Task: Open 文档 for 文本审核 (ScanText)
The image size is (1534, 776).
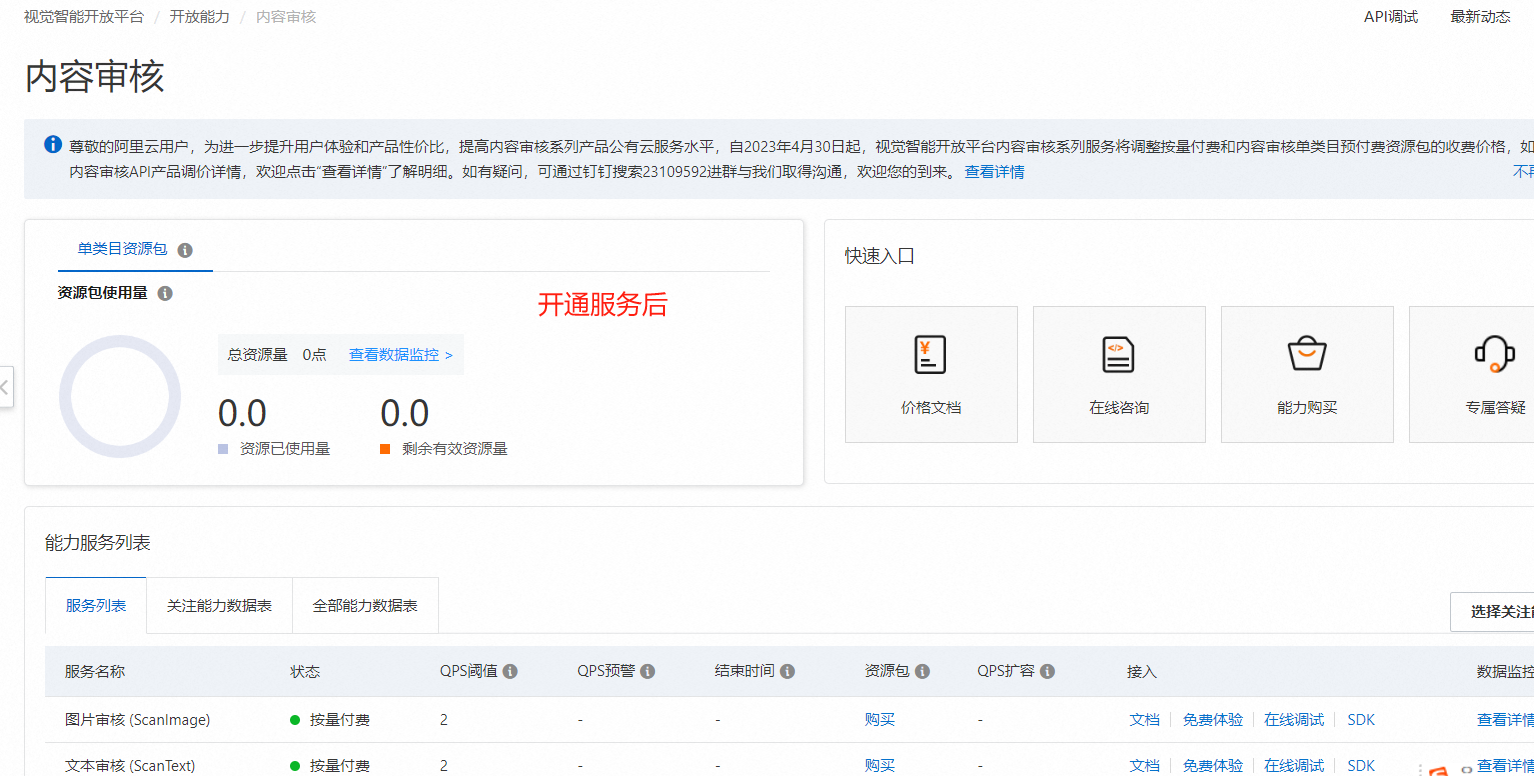Action: pyautogui.click(x=1145, y=765)
